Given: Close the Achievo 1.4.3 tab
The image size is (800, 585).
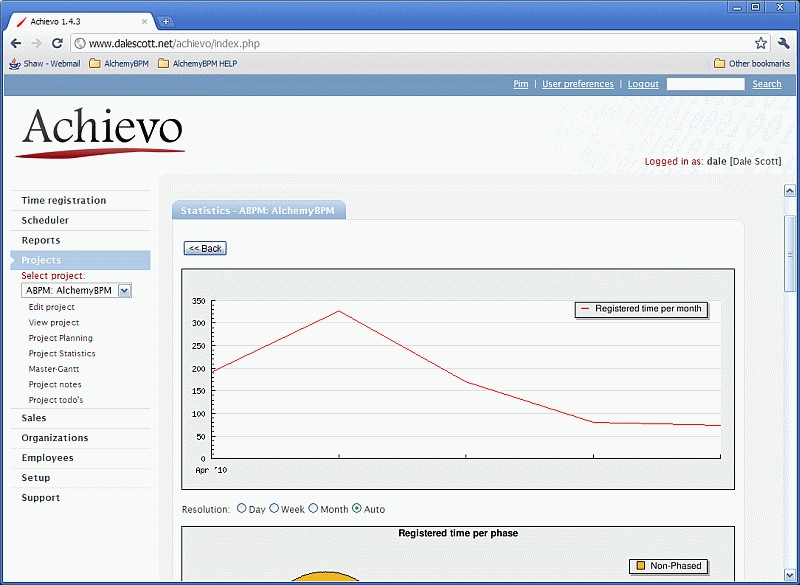Looking at the screenshot, I should pyautogui.click(x=144, y=21).
